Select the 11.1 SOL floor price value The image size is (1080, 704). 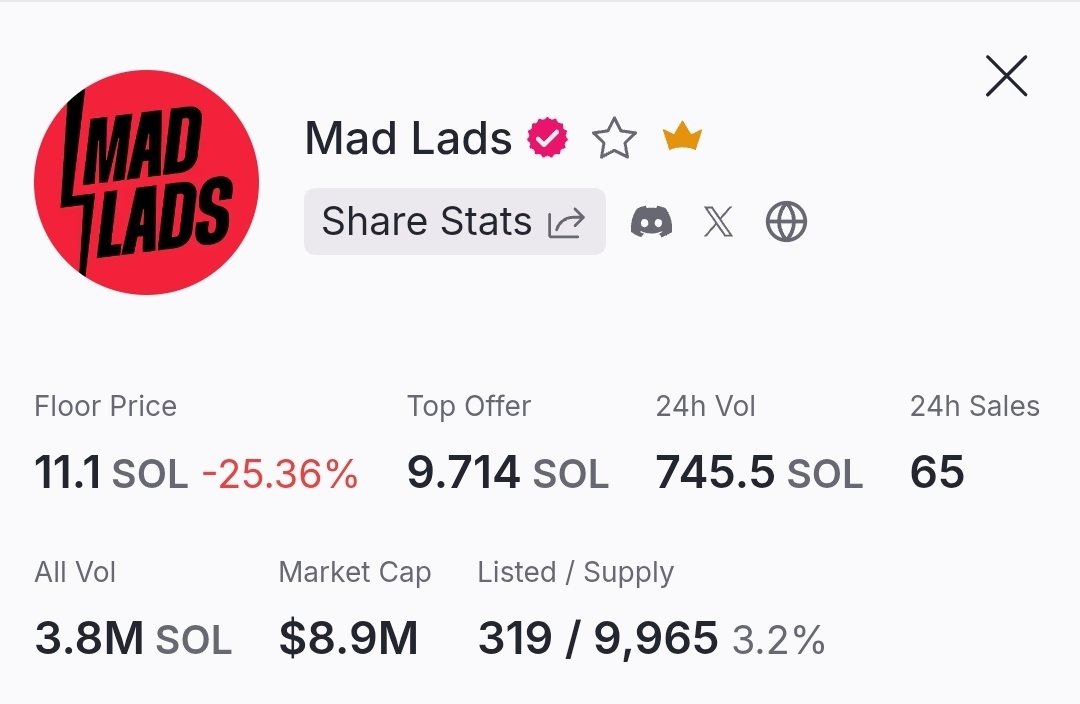tap(111, 472)
